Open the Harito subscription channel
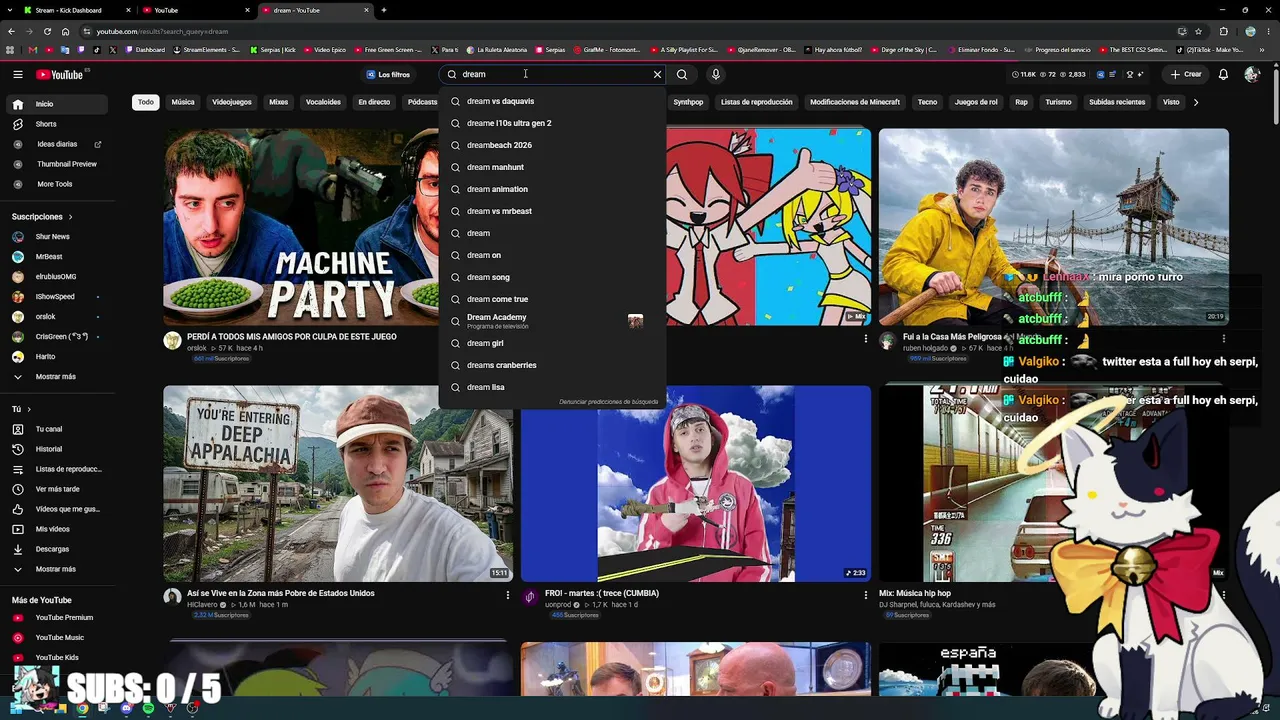This screenshot has height=720, width=1280. pyautogui.click(x=57, y=357)
